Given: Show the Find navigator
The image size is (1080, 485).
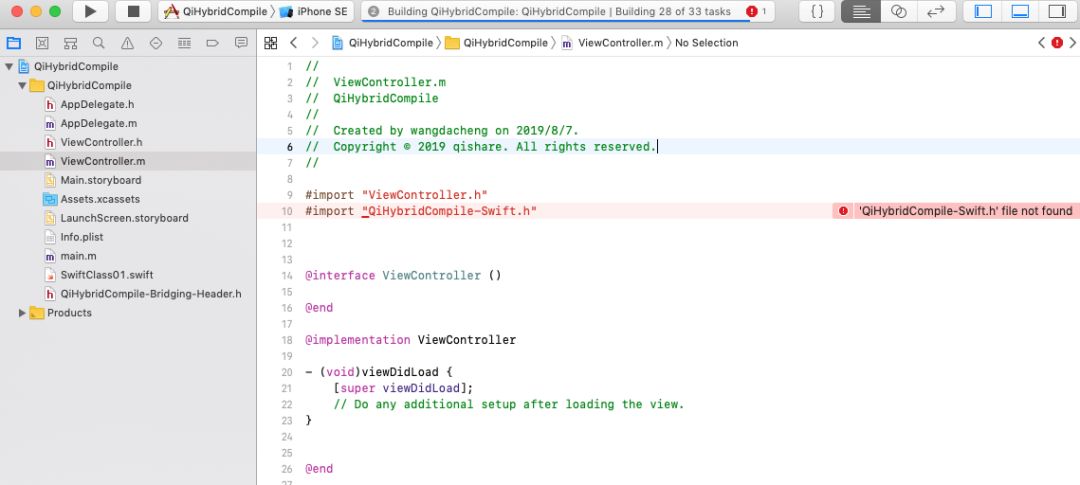Looking at the screenshot, I should [x=98, y=43].
